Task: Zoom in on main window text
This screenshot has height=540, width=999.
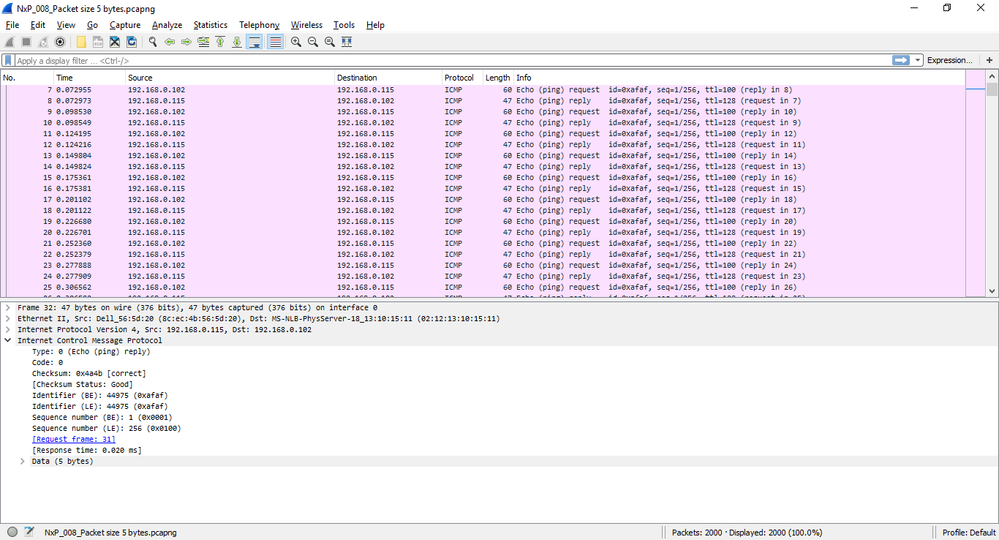Action: tap(296, 42)
